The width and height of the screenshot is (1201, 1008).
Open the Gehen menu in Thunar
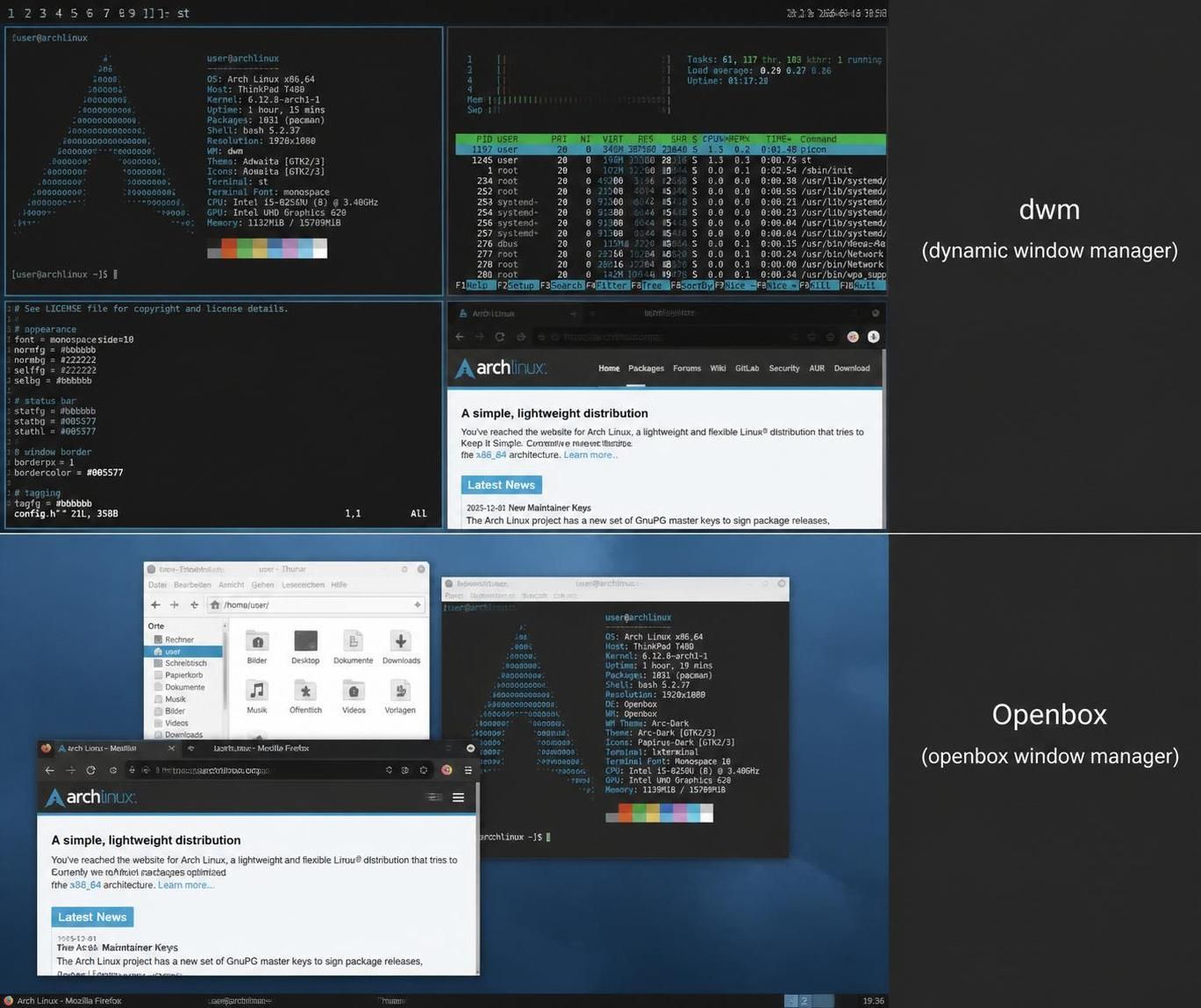pos(262,585)
